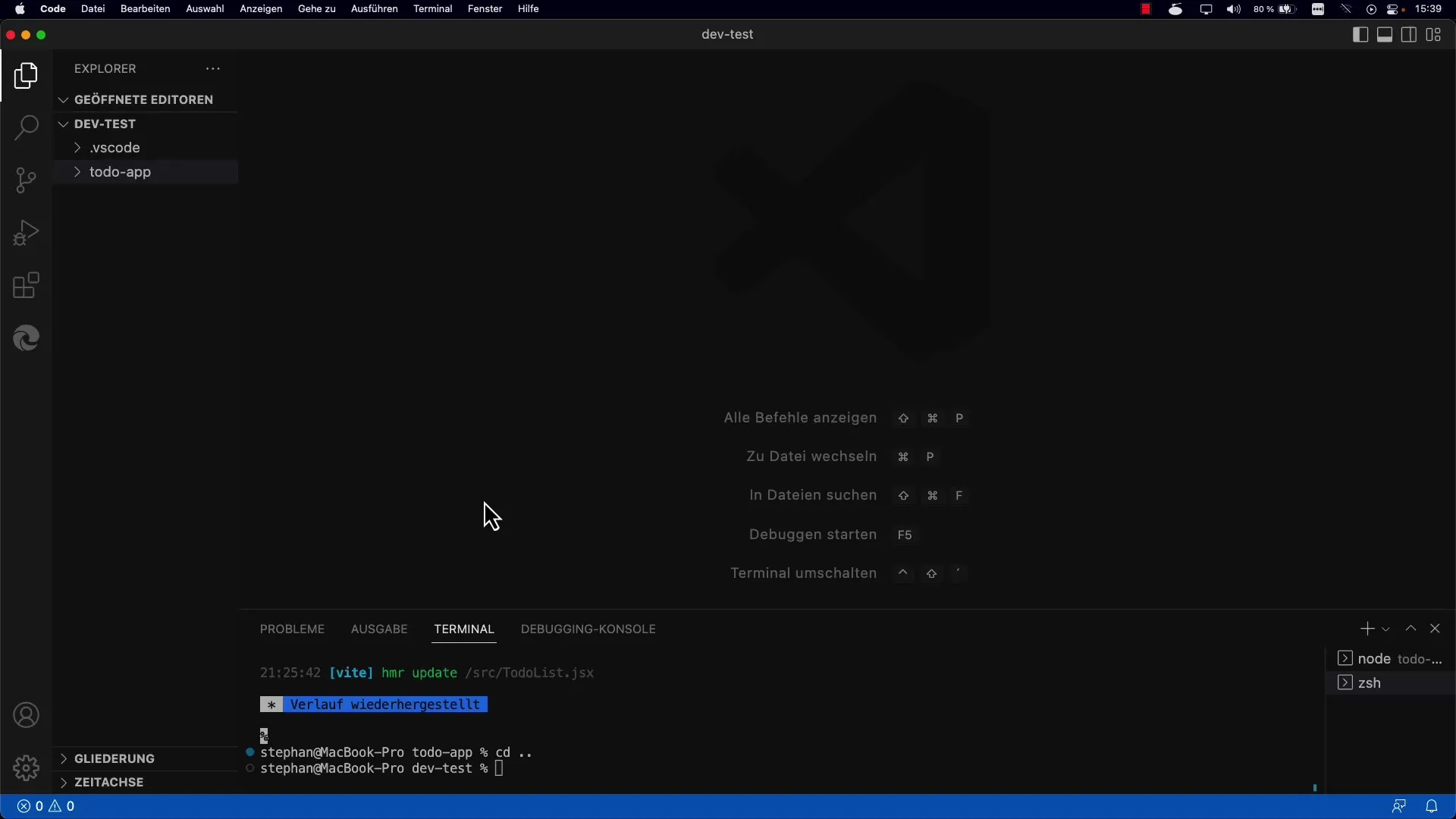Image resolution: width=1456 pixels, height=819 pixels.
Task: Collapse the GLIEDERUNG section
Action: tap(64, 758)
